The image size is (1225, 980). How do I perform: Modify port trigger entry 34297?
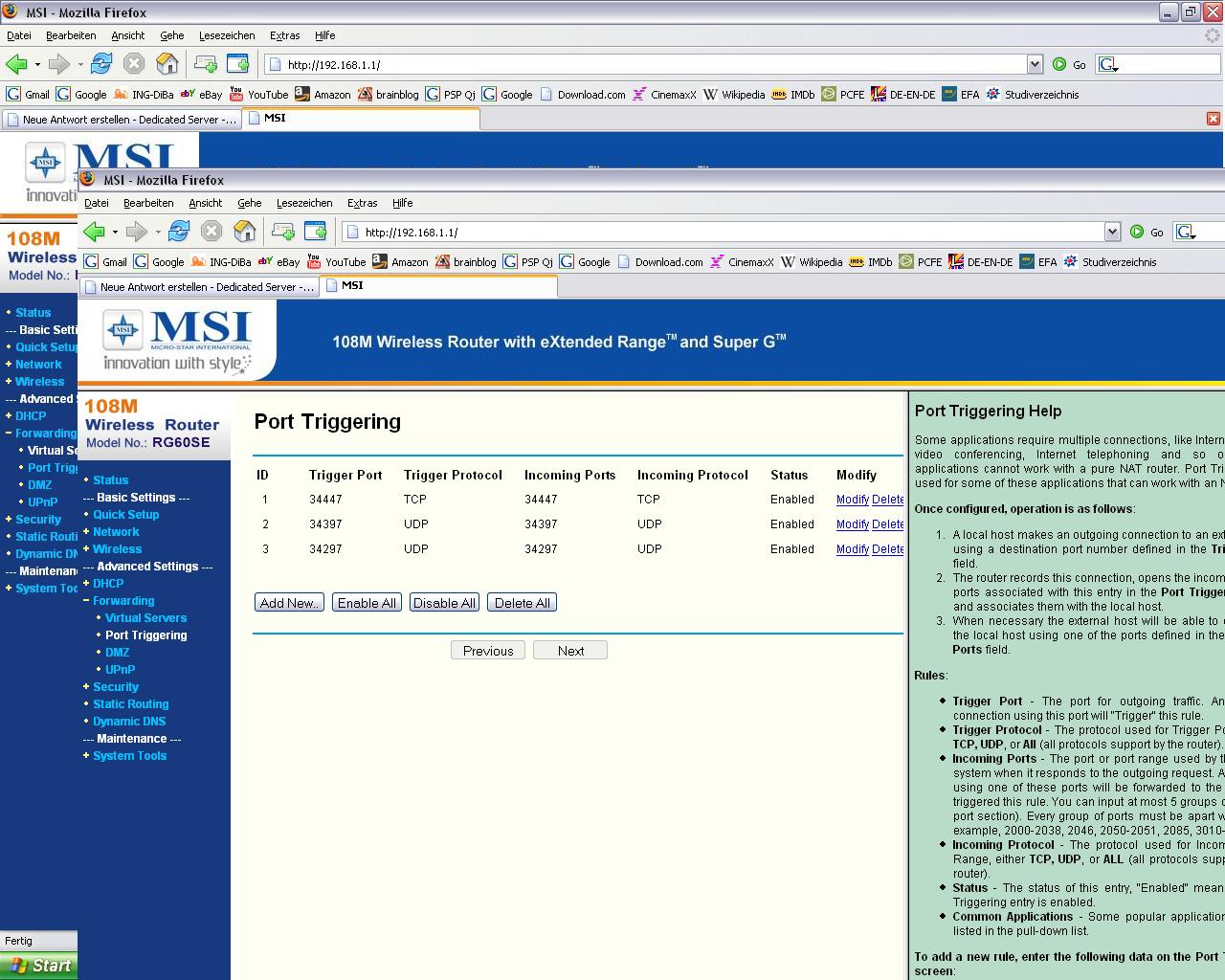[852, 548]
